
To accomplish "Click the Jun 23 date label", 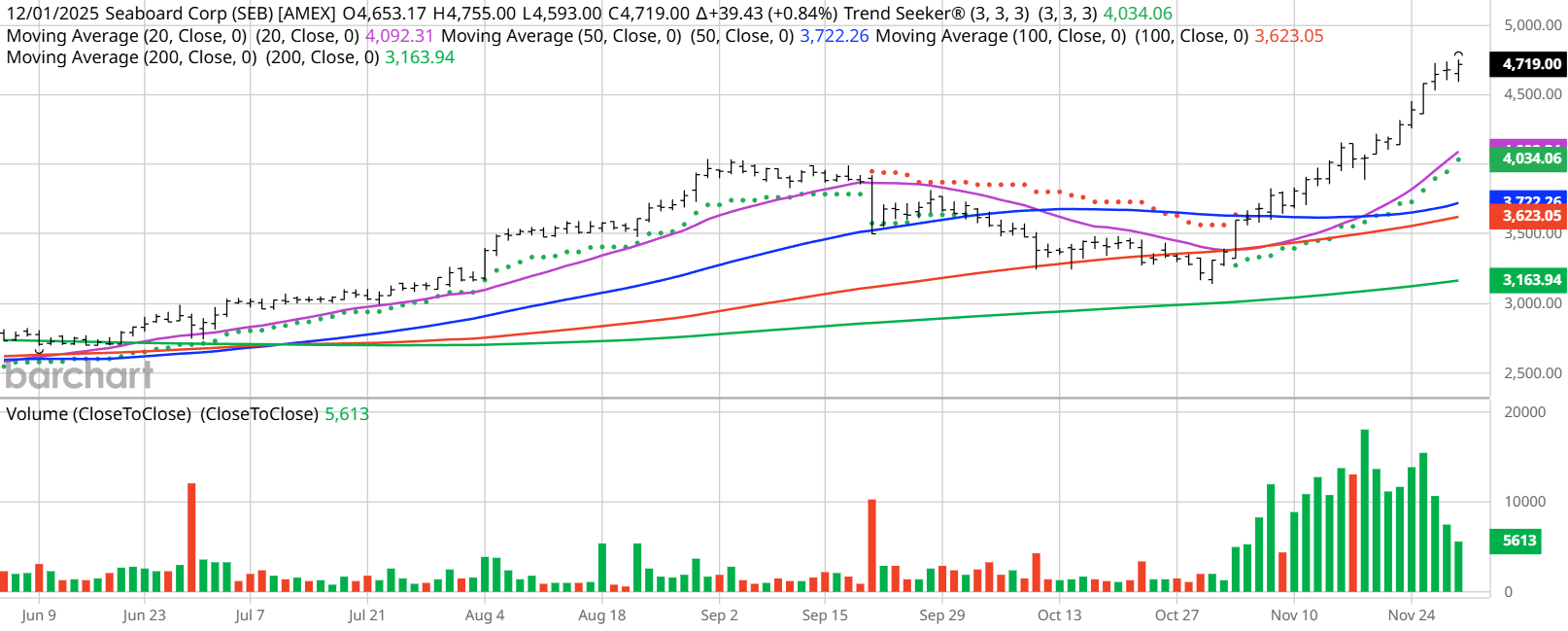I will click(x=144, y=615).
